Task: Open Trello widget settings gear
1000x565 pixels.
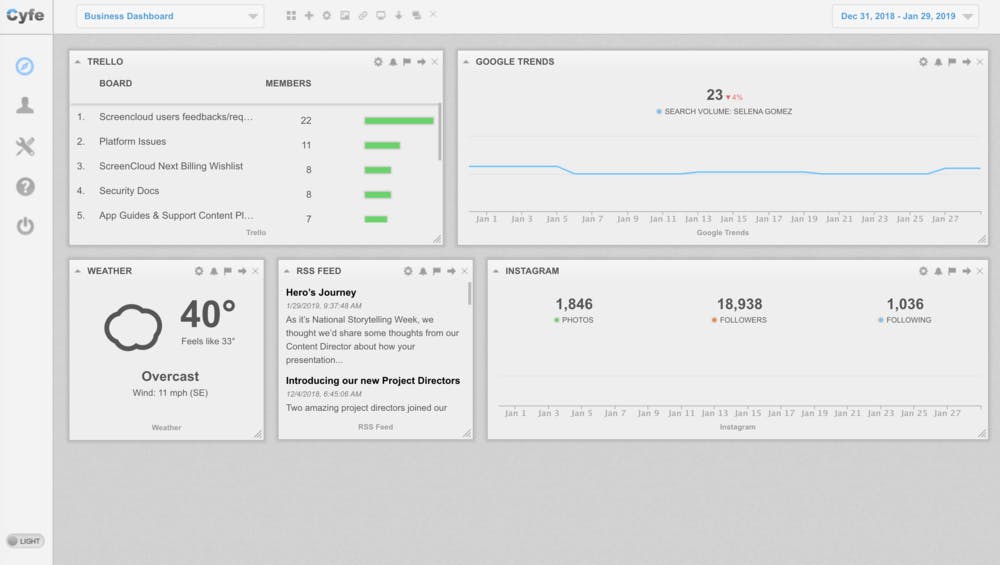Action: [x=378, y=62]
